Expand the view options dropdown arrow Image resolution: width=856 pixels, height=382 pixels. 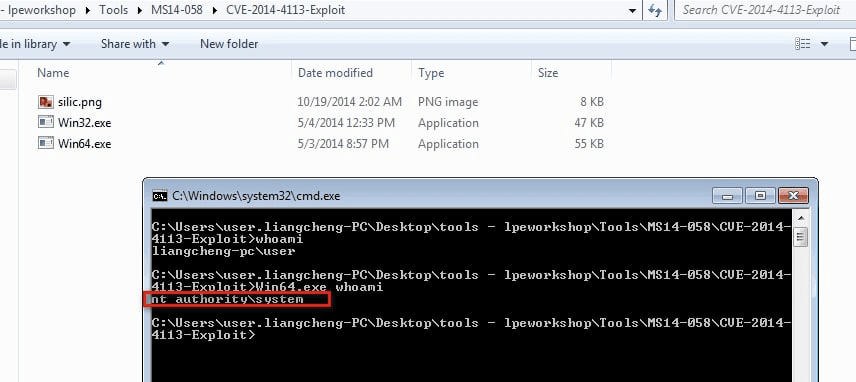pyautogui.click(x=824, y=44)
